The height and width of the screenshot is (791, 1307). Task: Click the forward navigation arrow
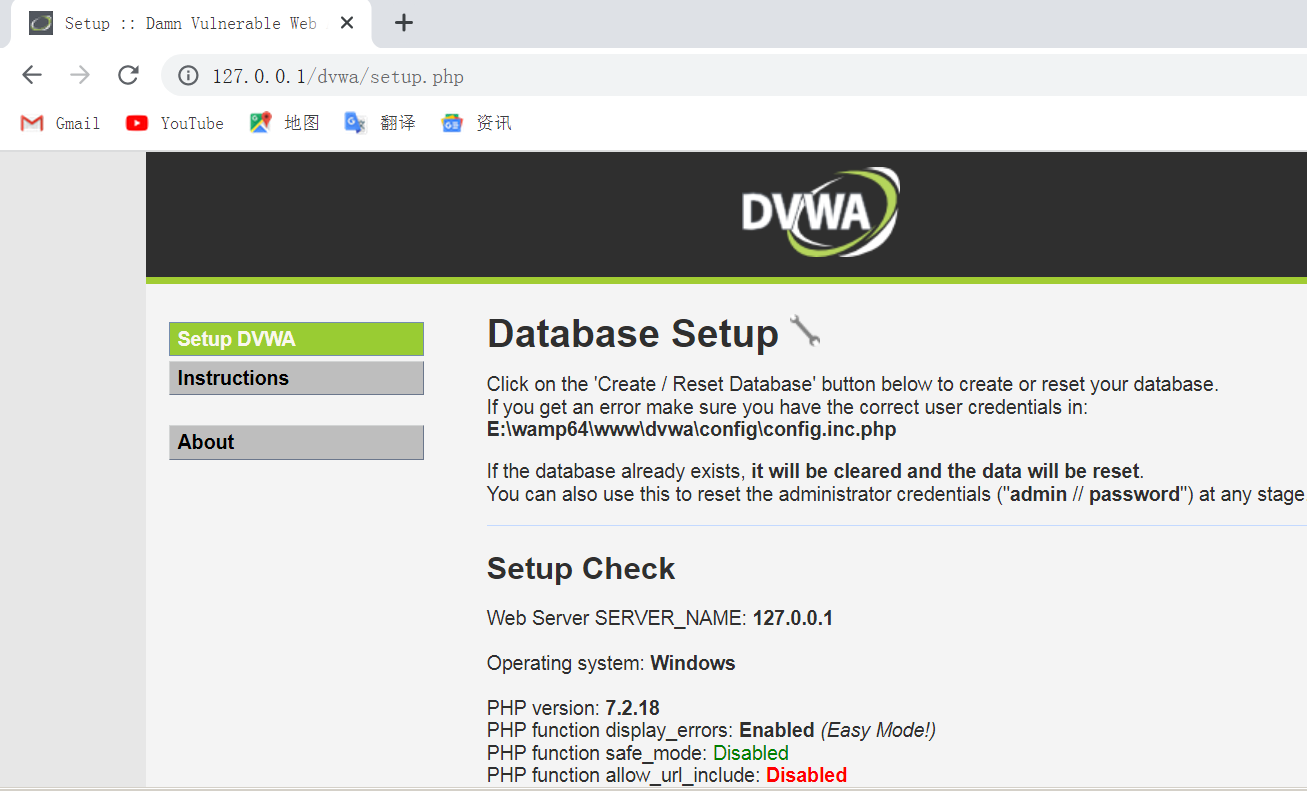click(80, 75)
